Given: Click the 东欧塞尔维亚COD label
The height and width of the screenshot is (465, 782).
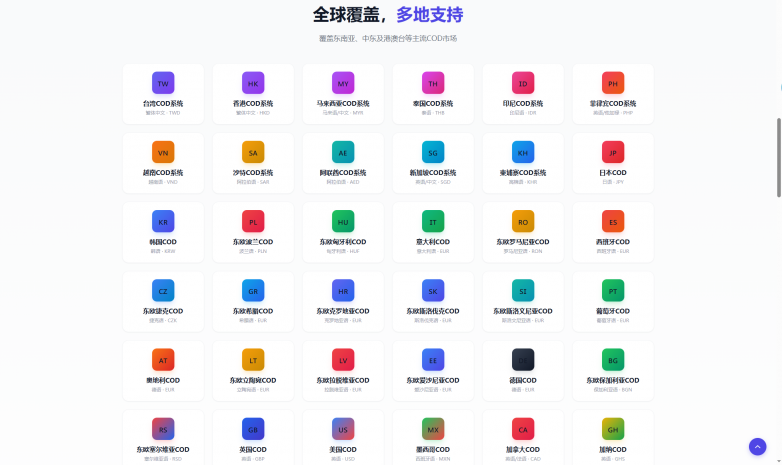Looking at the screenshot, I should pos(163,450).
